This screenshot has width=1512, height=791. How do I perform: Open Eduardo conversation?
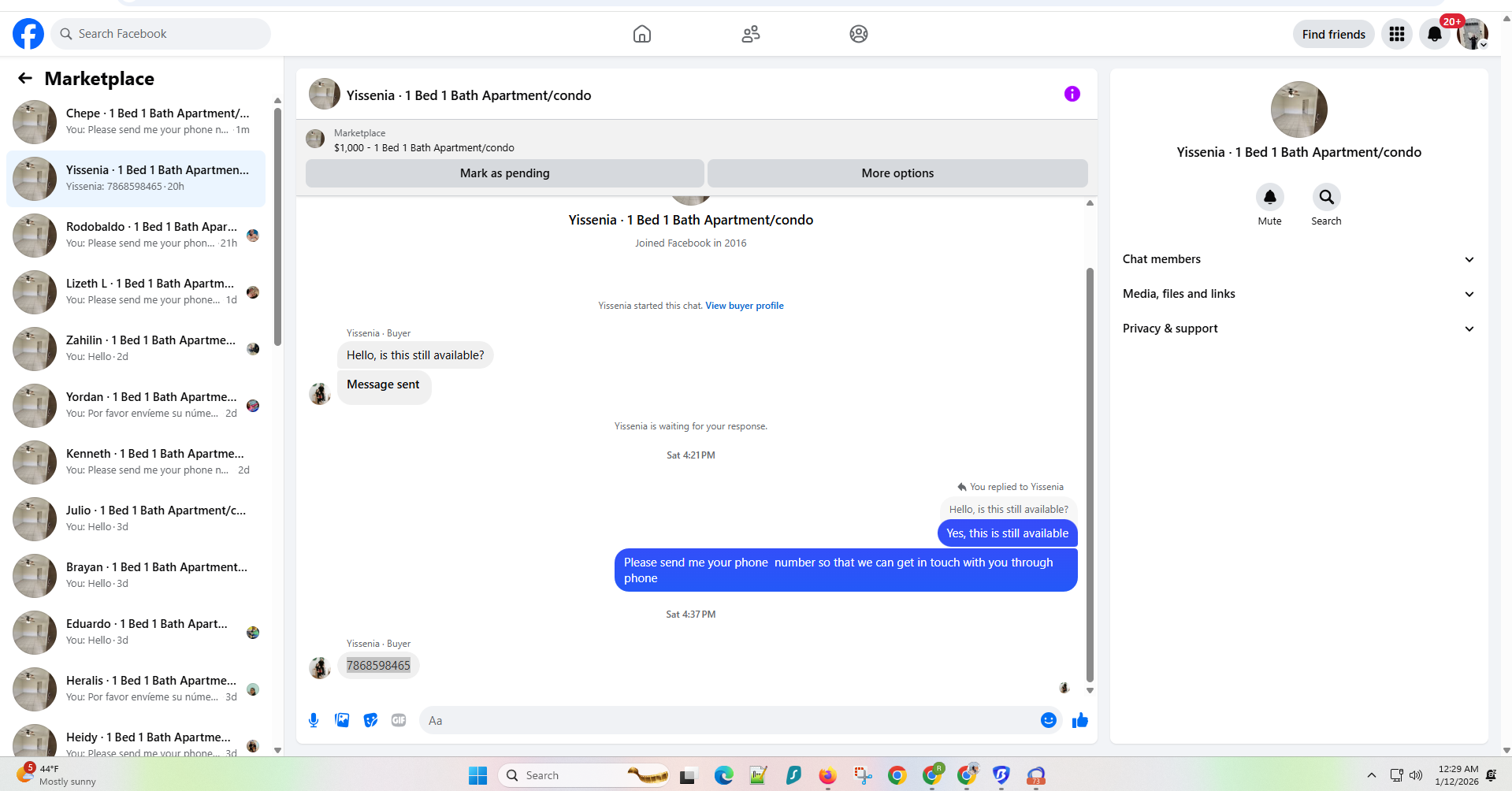coord(136,633)
